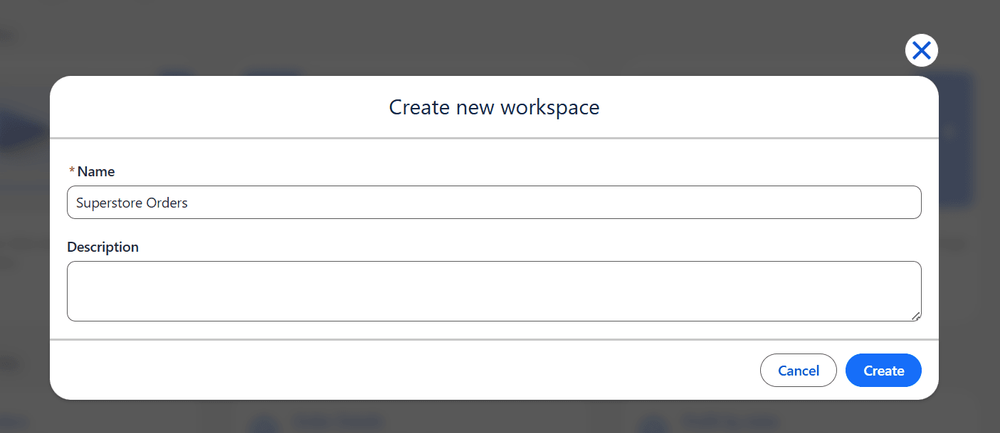Screen dimensions: 1000x433
Task: Click the Description field label
Action: pyautogui.click(x=103, y=247)
